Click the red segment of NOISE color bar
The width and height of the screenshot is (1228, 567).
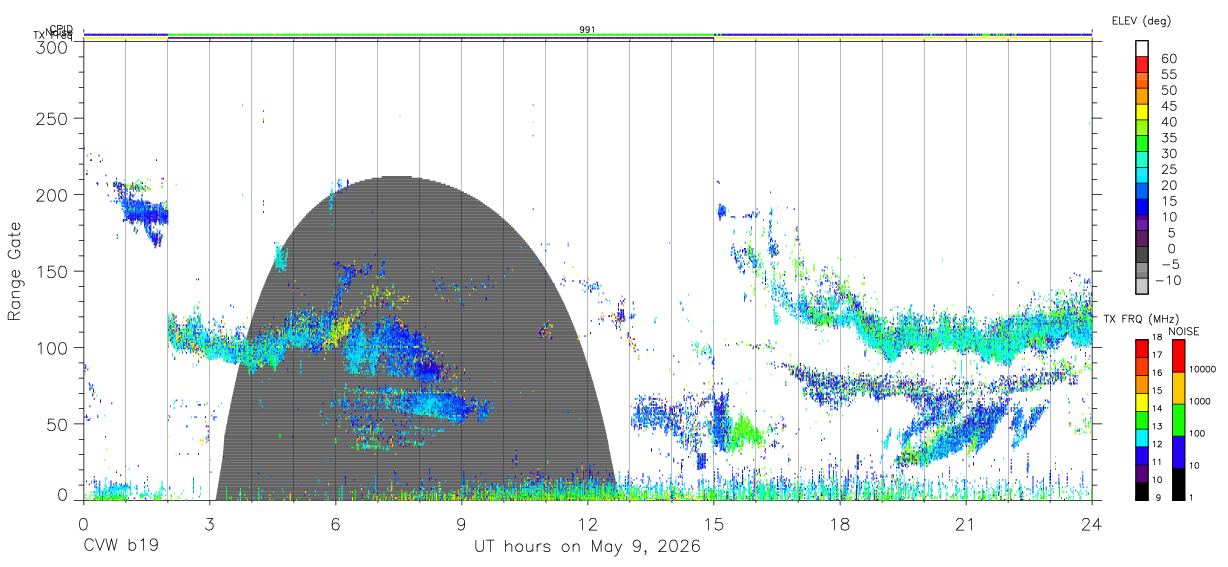pos(1178,356)
